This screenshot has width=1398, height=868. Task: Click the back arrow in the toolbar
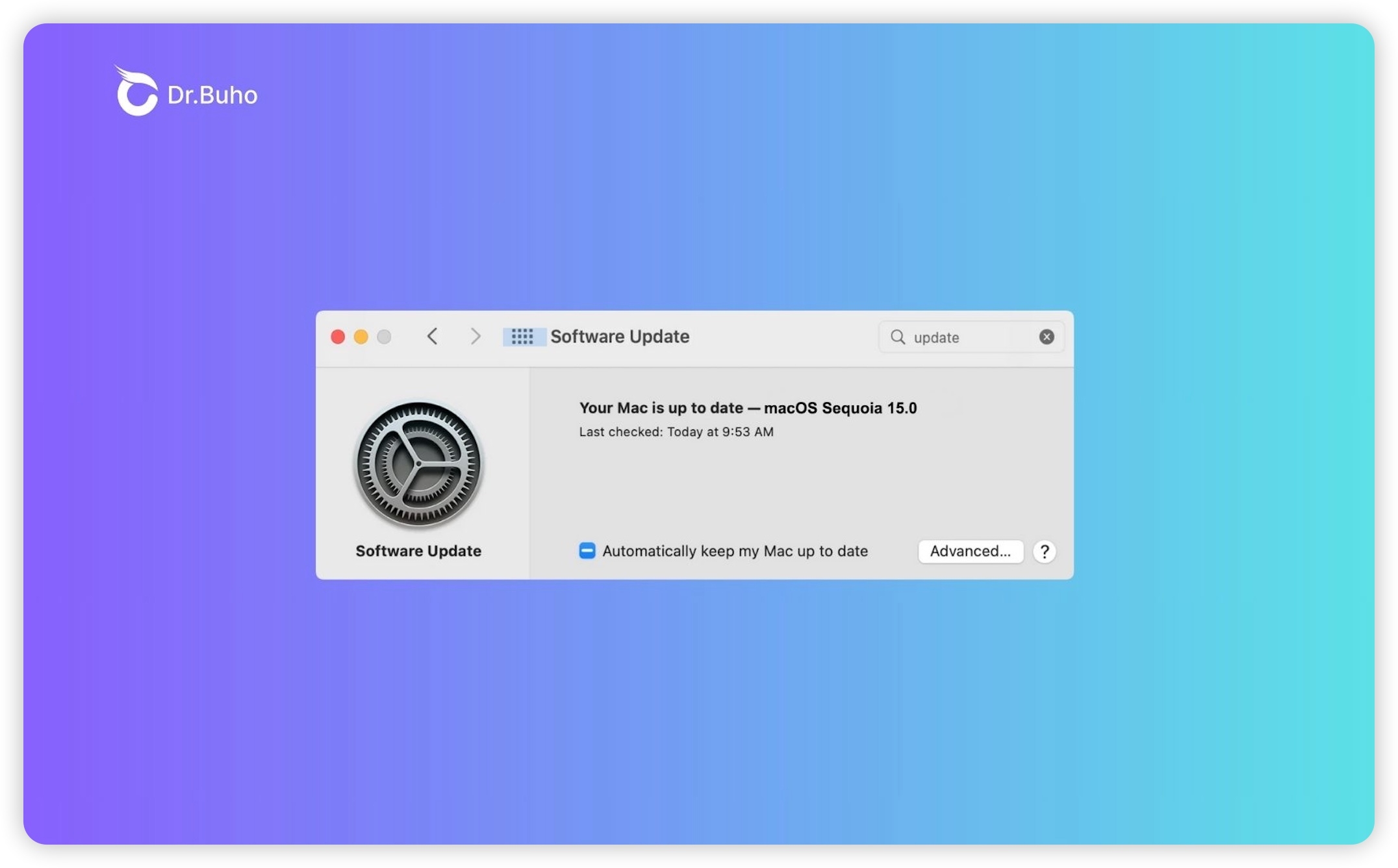coord(432,337)
